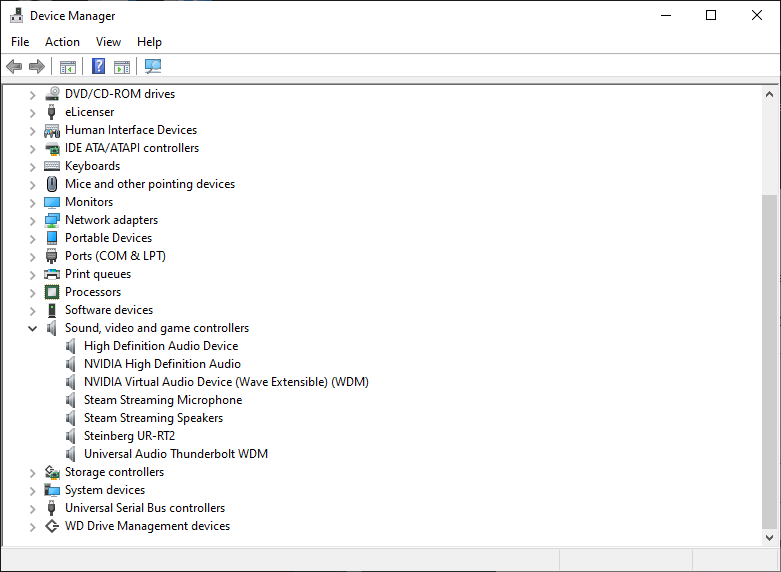
Task: Expand the Ports (COM & LPT) category
Action: [32, 257]
